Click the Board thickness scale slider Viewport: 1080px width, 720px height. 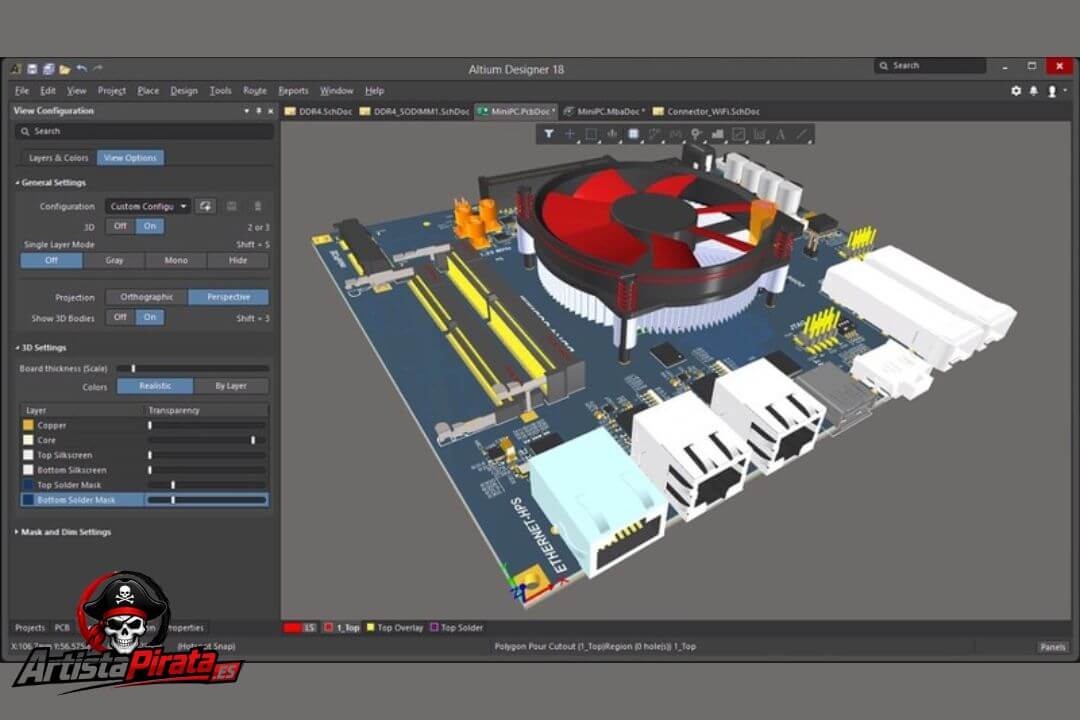(193, 369)
